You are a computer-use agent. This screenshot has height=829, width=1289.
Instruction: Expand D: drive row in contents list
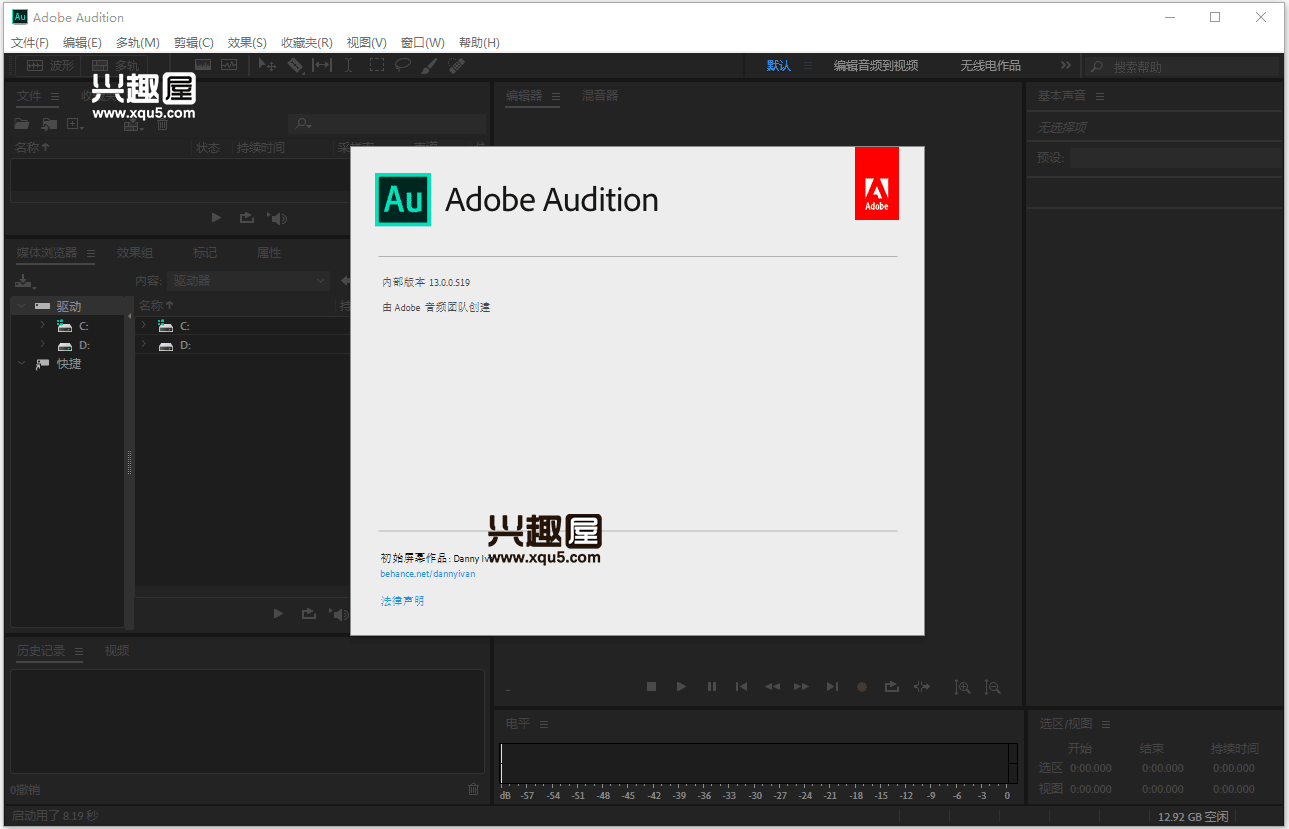(x=143, y=344)
